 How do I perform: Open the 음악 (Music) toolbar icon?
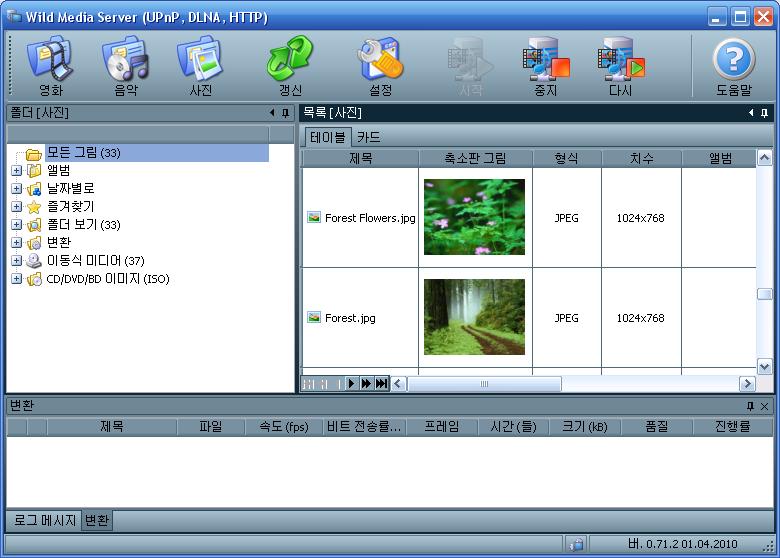click(125, 65)
